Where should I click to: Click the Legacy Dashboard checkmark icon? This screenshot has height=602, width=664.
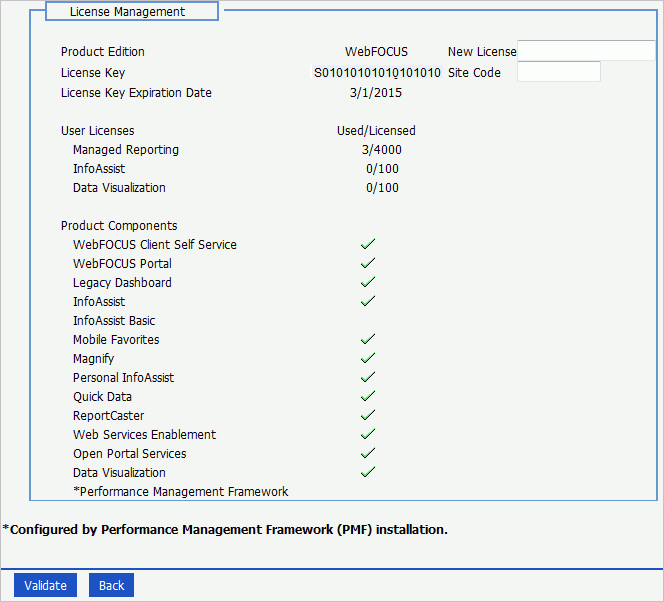point(368,282)
